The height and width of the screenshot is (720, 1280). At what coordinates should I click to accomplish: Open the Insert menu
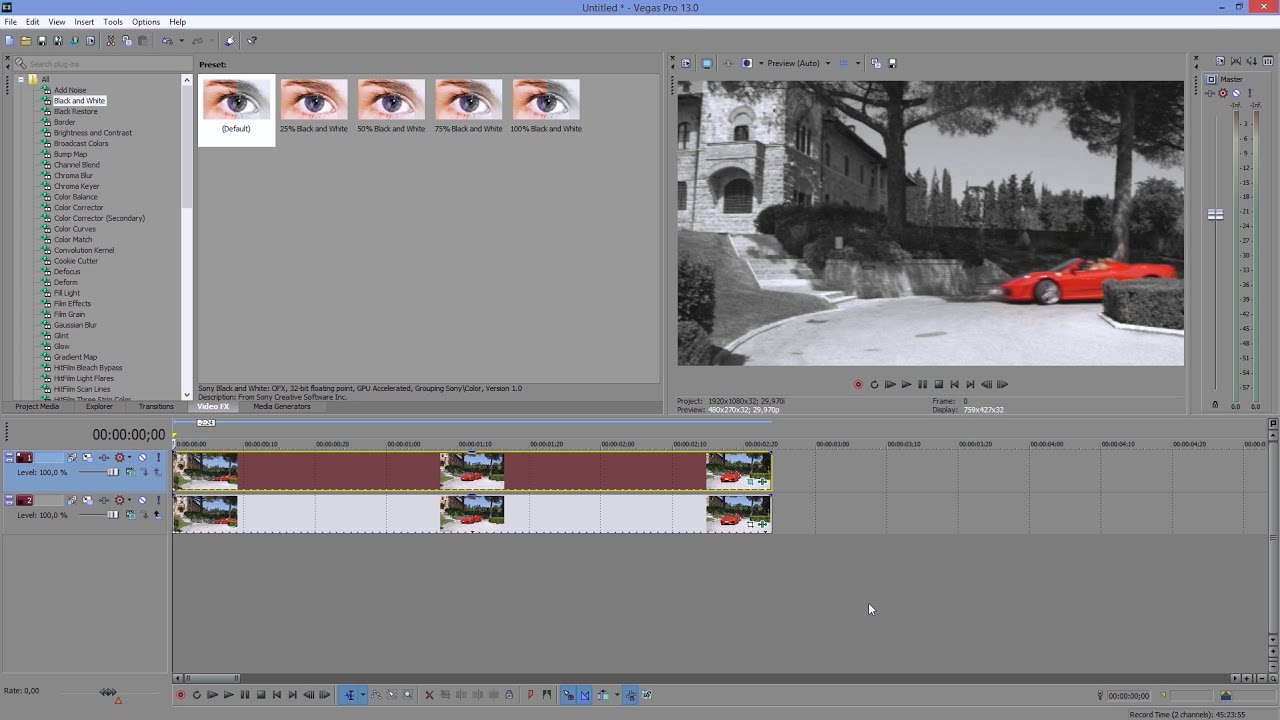pos(84,22)
